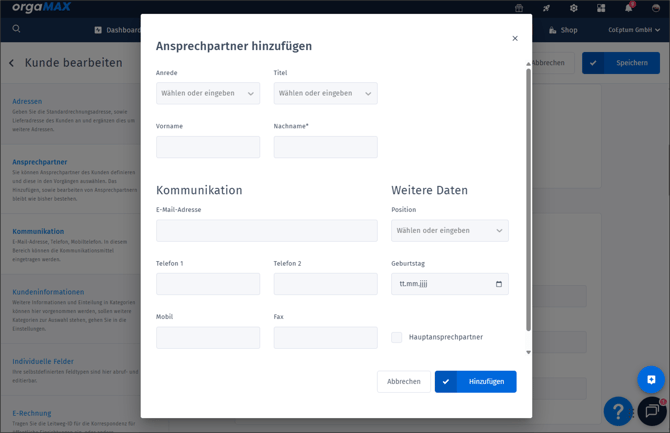Open the CoEptum GmbH account dropdown
670x433 pixels.
[x=634, y=30]
